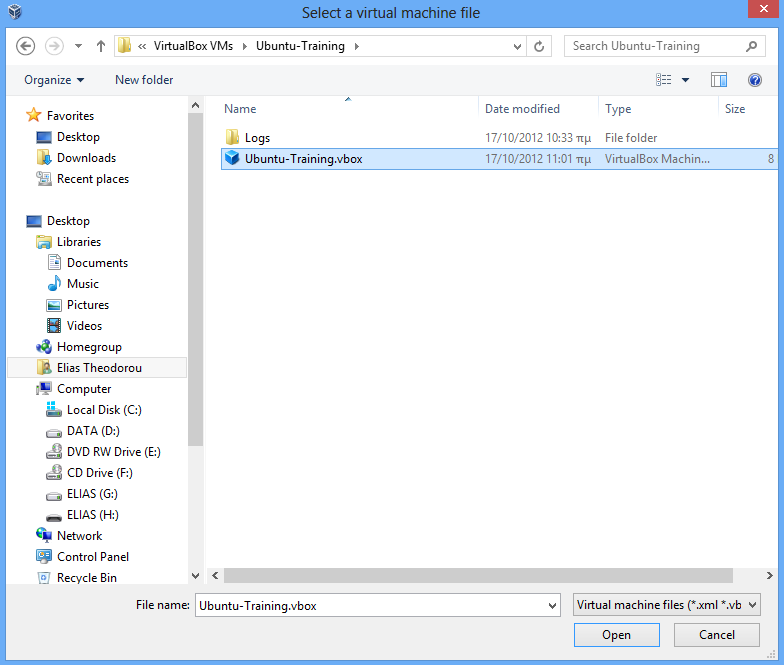Change your view icon button
784x665 pixels.
(x=664, y=80)
